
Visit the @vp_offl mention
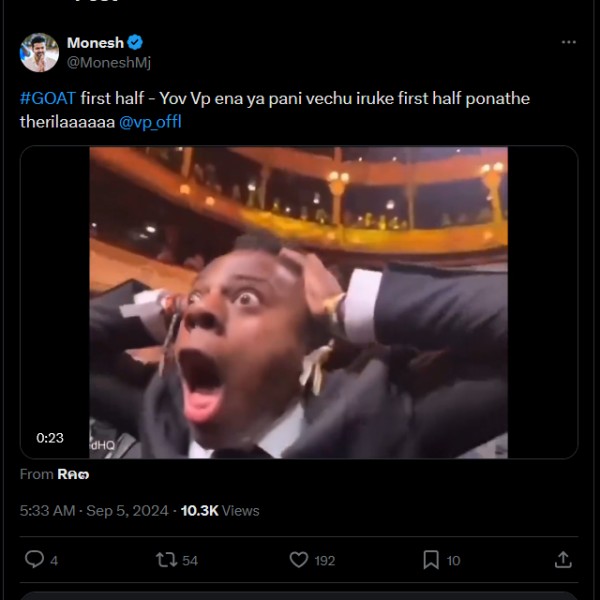click(x=150, y=120)
